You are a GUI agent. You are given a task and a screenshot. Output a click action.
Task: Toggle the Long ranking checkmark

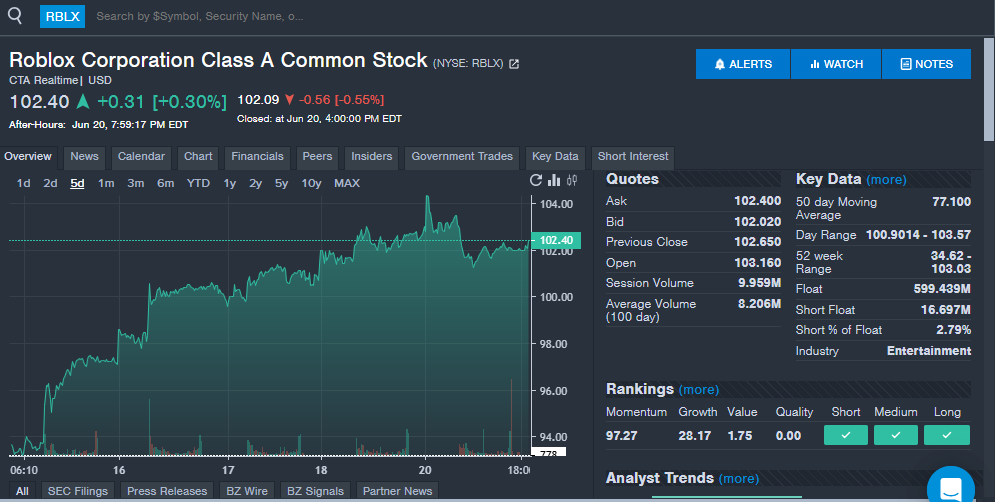pos(947,435)
